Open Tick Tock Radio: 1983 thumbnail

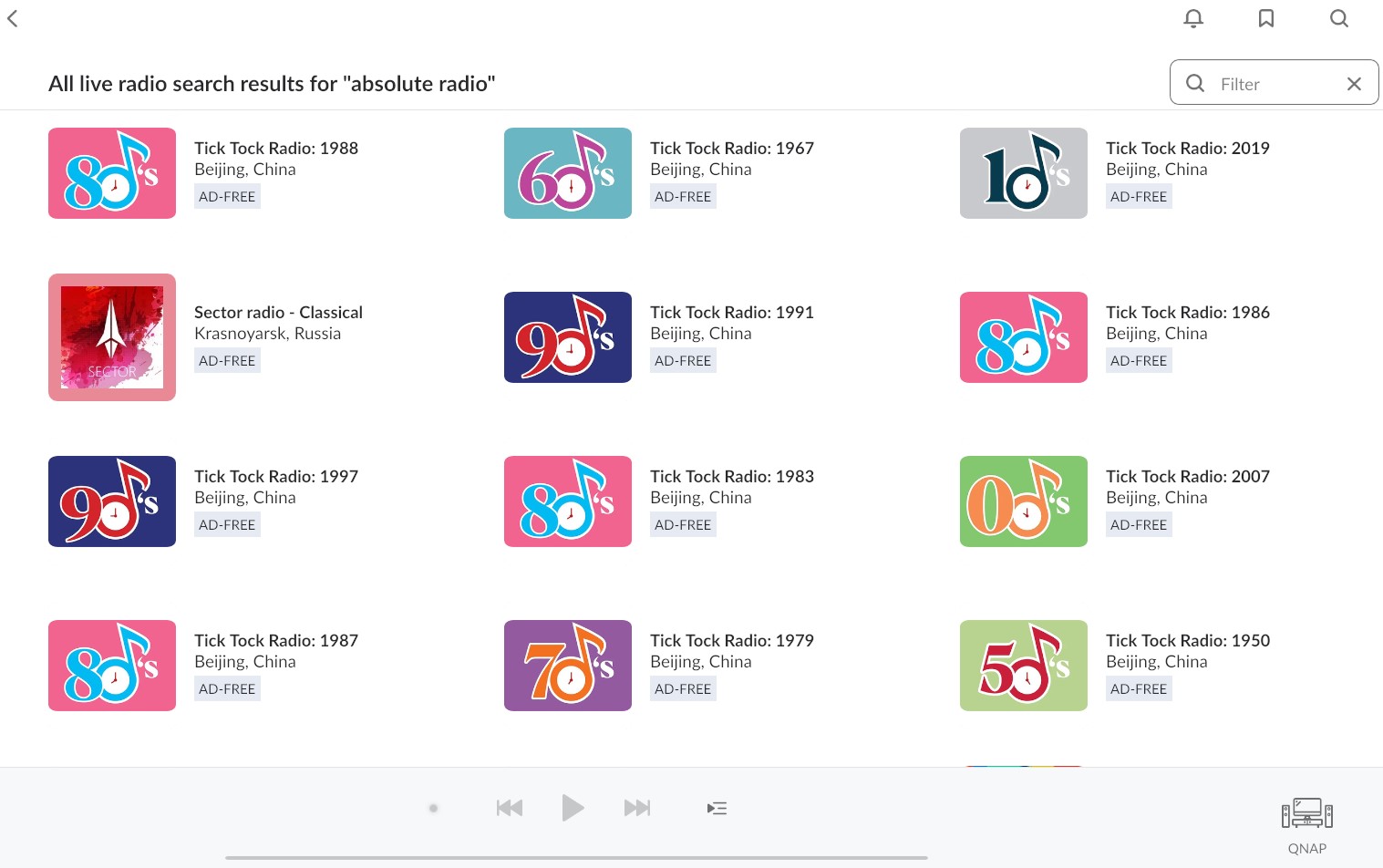pyautogui.click(x=568, y=501)
